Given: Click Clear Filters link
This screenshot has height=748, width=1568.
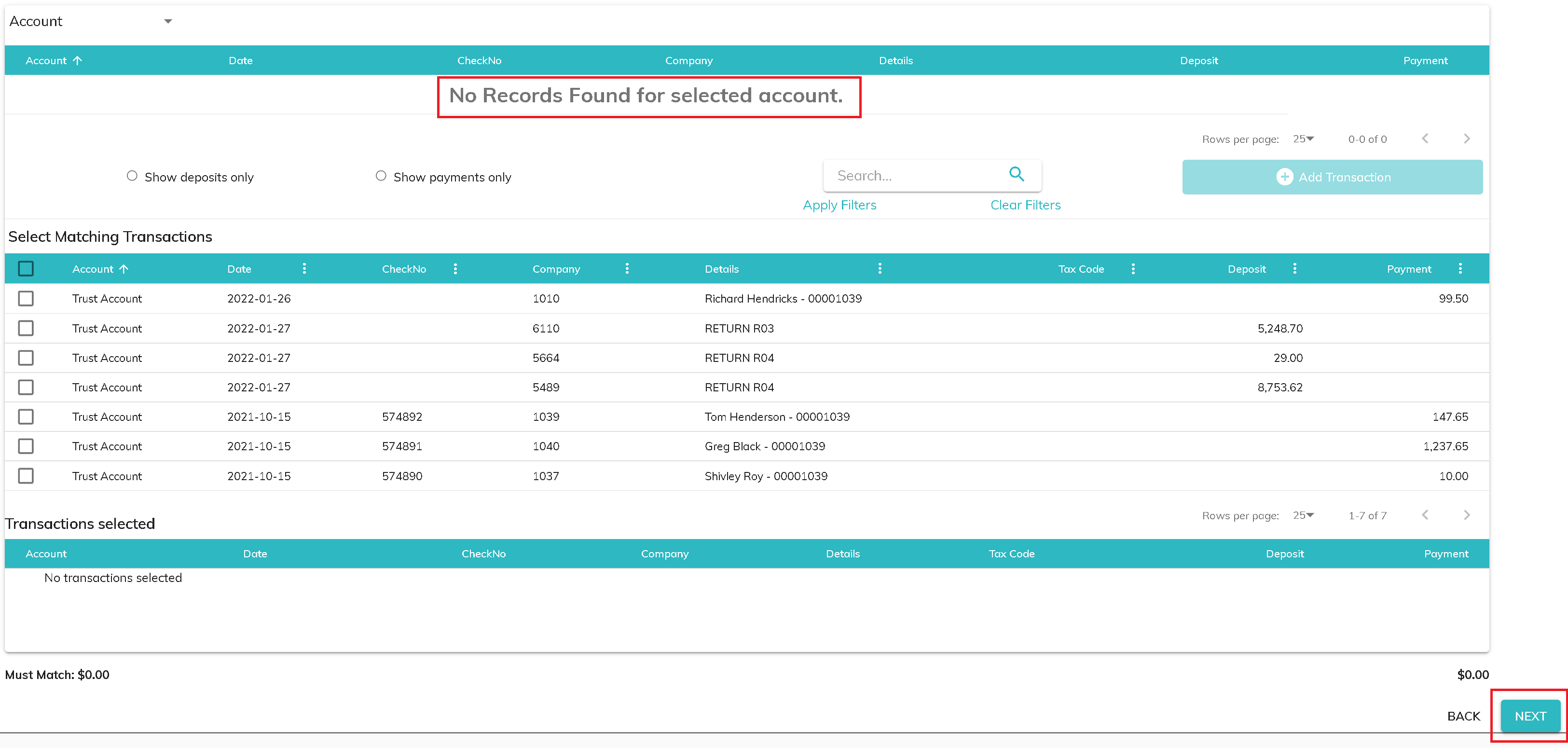Looking at the screenshot, I should pyautogui.click(x=1025, y=205).
